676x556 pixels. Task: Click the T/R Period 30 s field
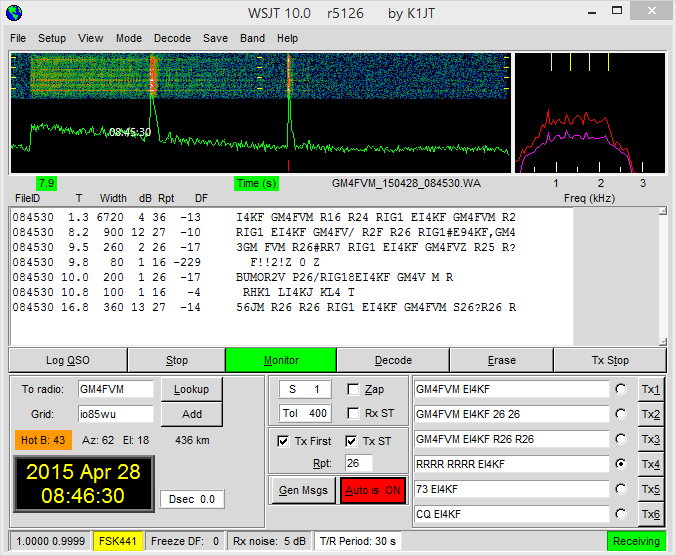358,541
